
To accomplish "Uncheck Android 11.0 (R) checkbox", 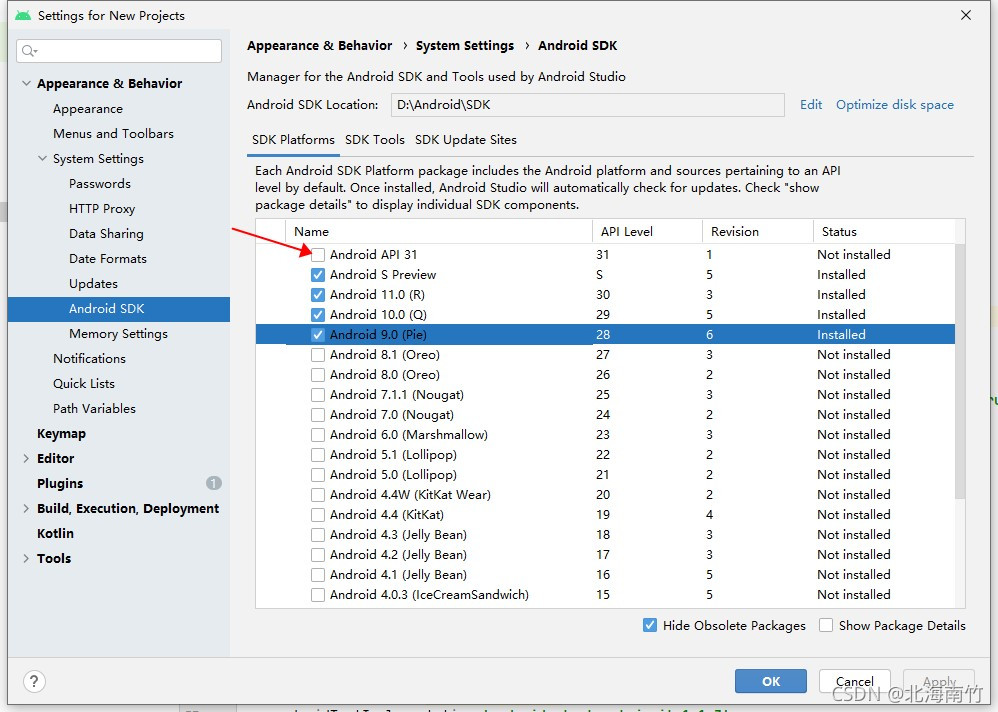I will 318,295.
